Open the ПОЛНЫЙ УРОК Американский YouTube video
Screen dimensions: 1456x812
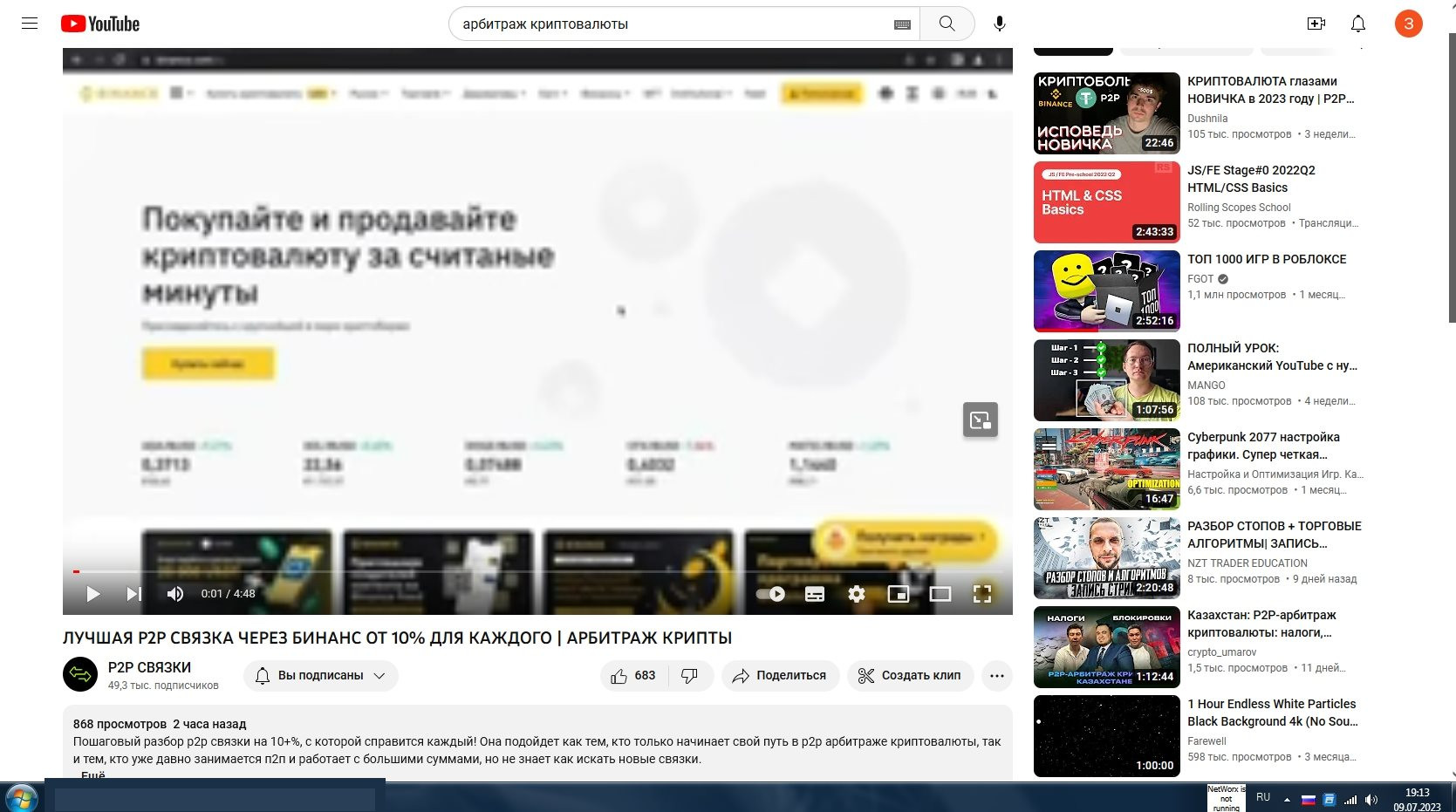(1272, 357)
